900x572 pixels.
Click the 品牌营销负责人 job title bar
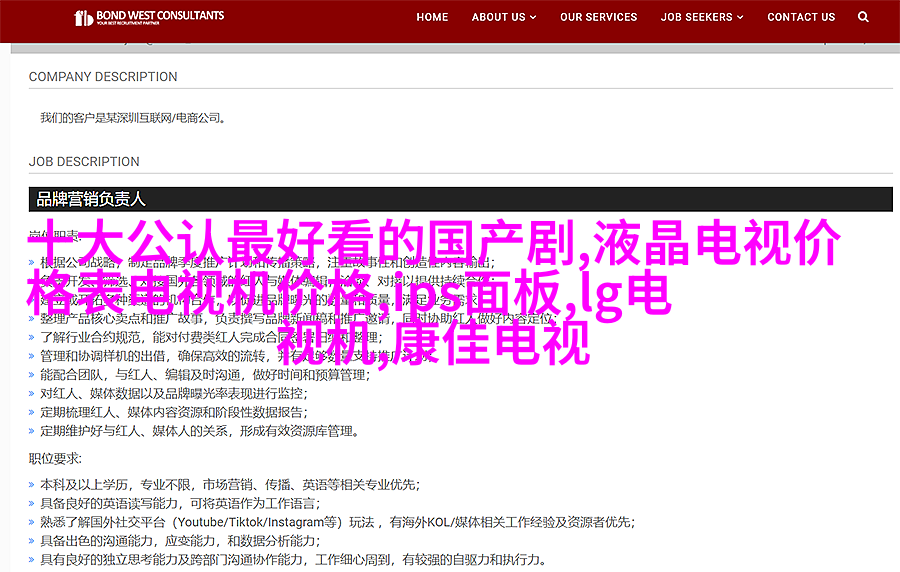tap(460, 199)
